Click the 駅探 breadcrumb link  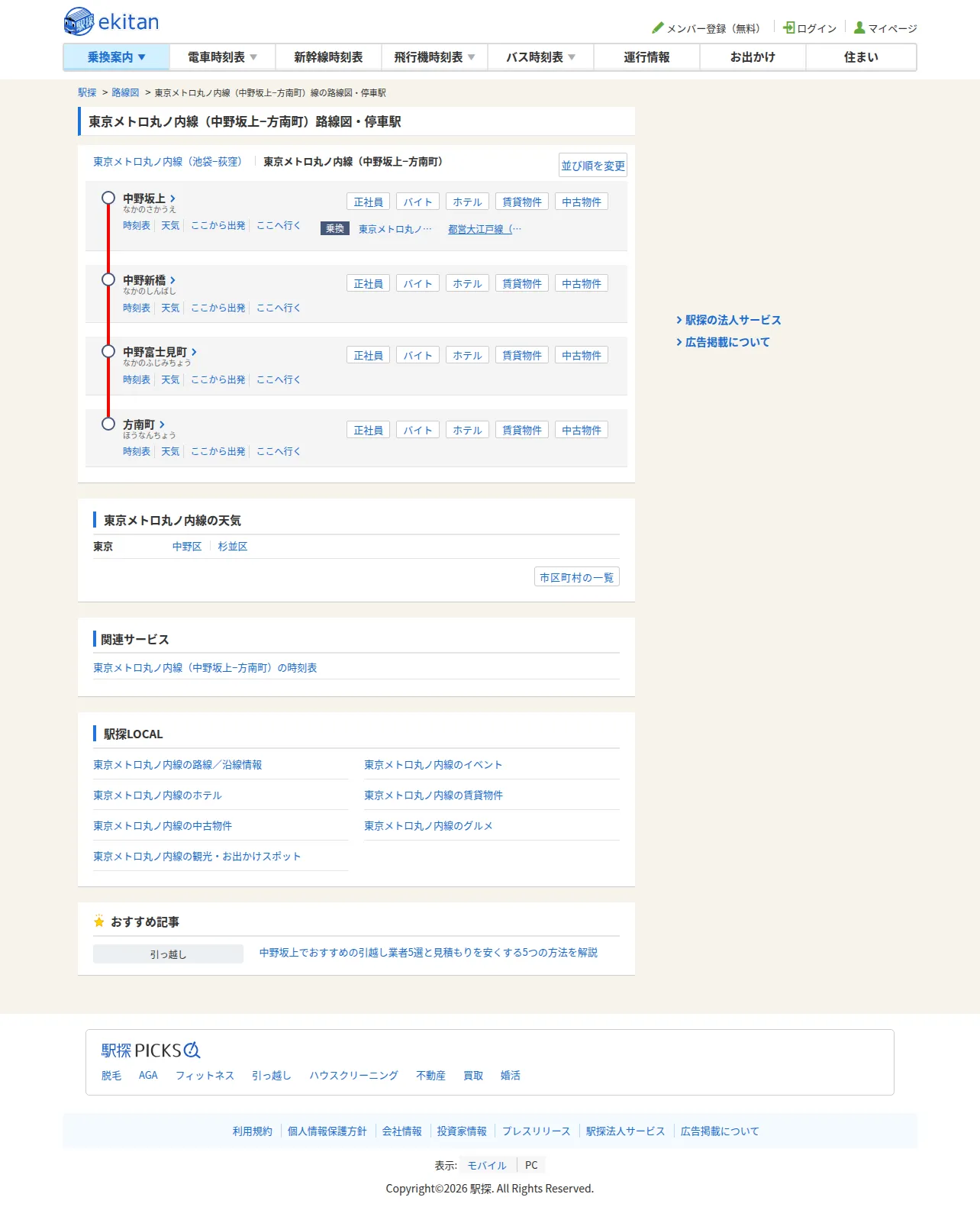[87, 92]
